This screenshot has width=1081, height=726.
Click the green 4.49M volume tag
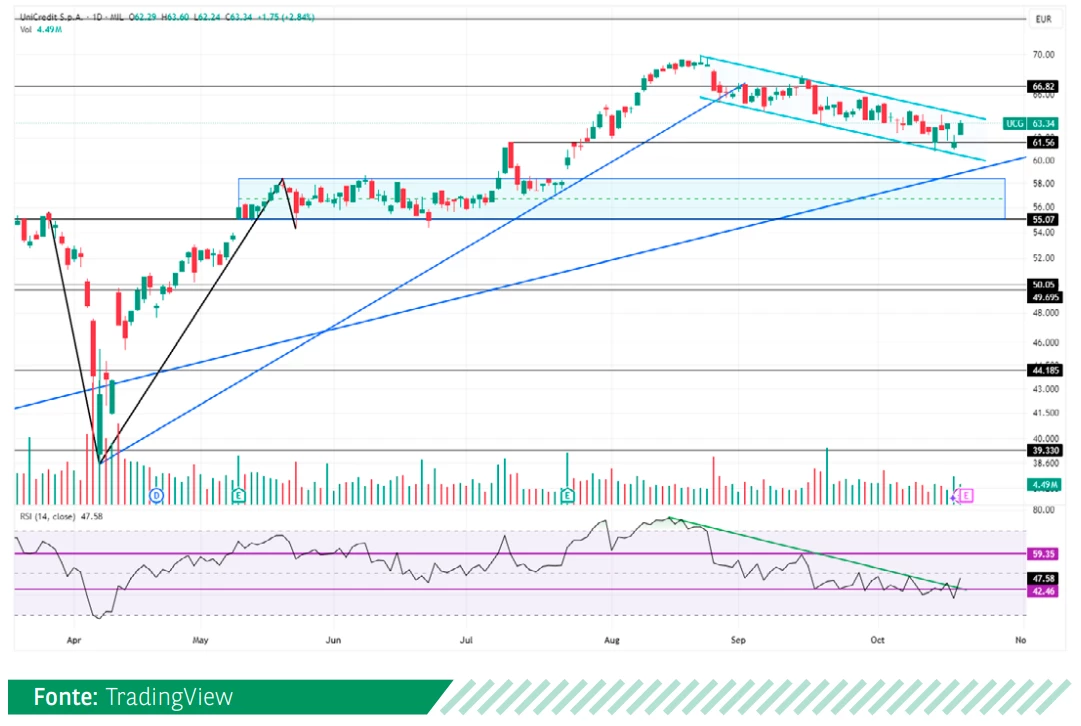1042,486
